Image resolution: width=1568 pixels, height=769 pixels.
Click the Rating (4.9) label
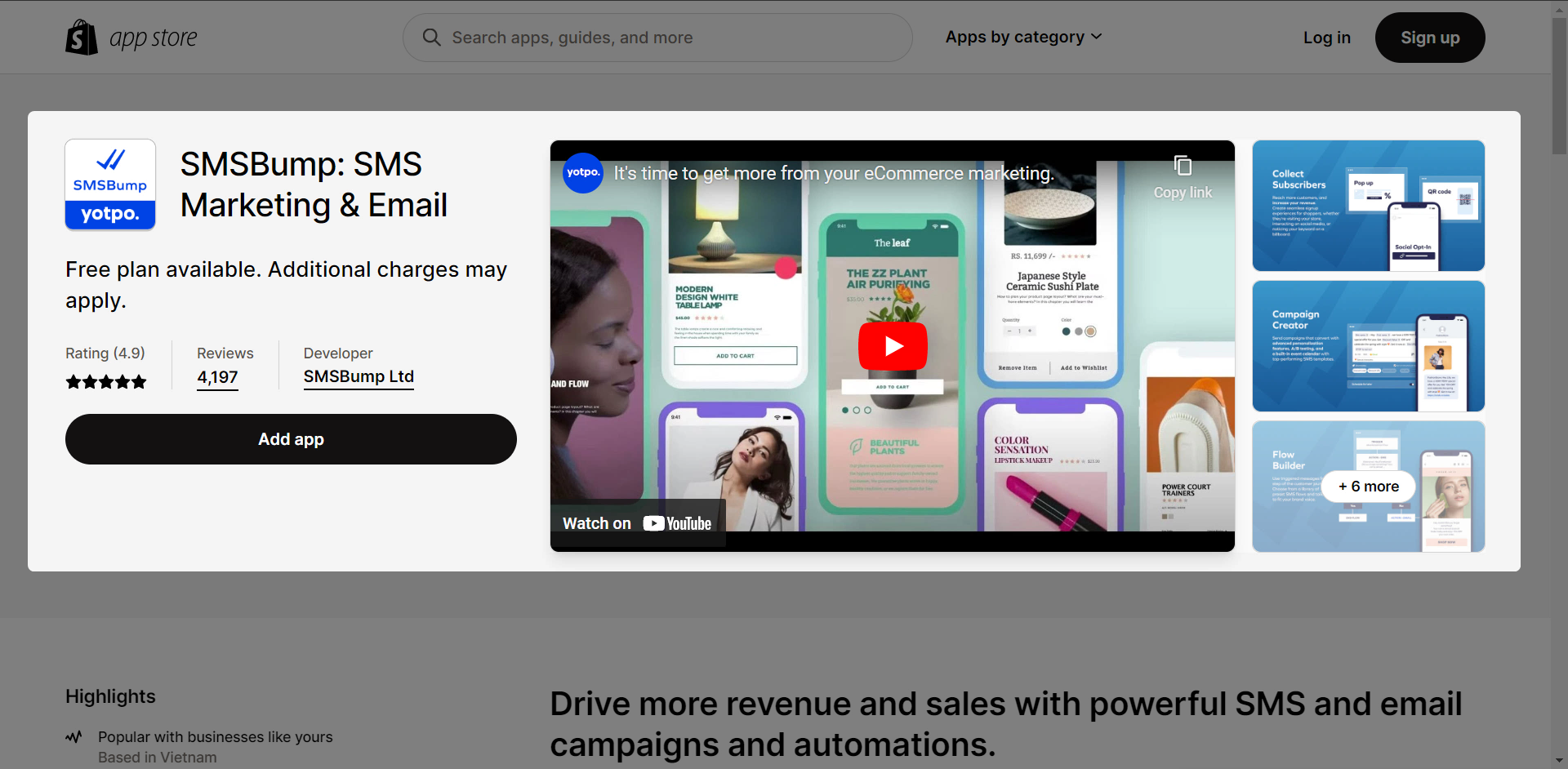(x=105, y=353)
